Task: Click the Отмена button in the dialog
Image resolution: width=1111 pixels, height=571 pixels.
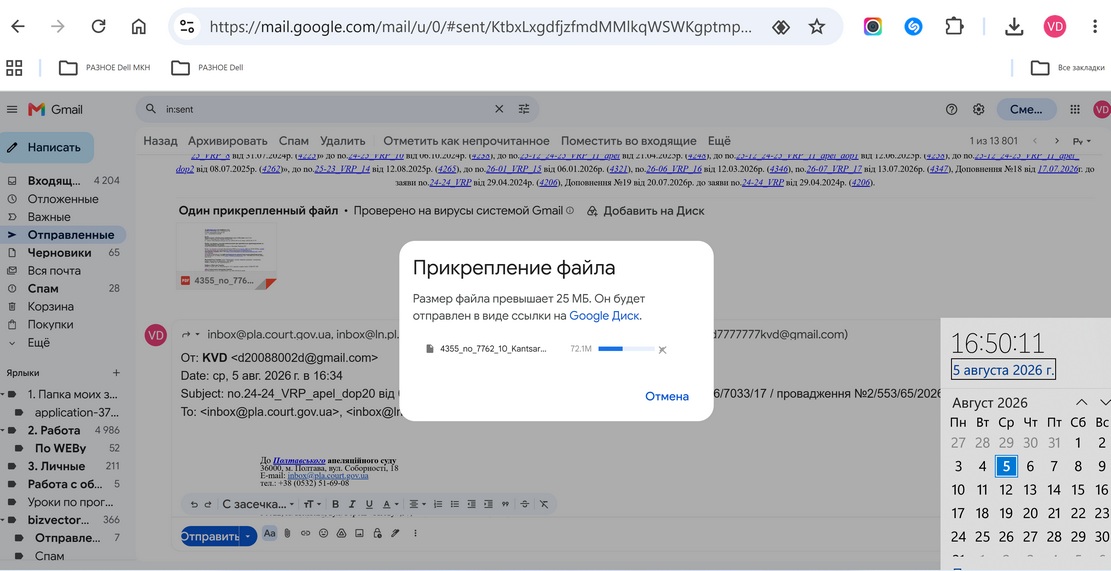Action: (x=667, y=396)
